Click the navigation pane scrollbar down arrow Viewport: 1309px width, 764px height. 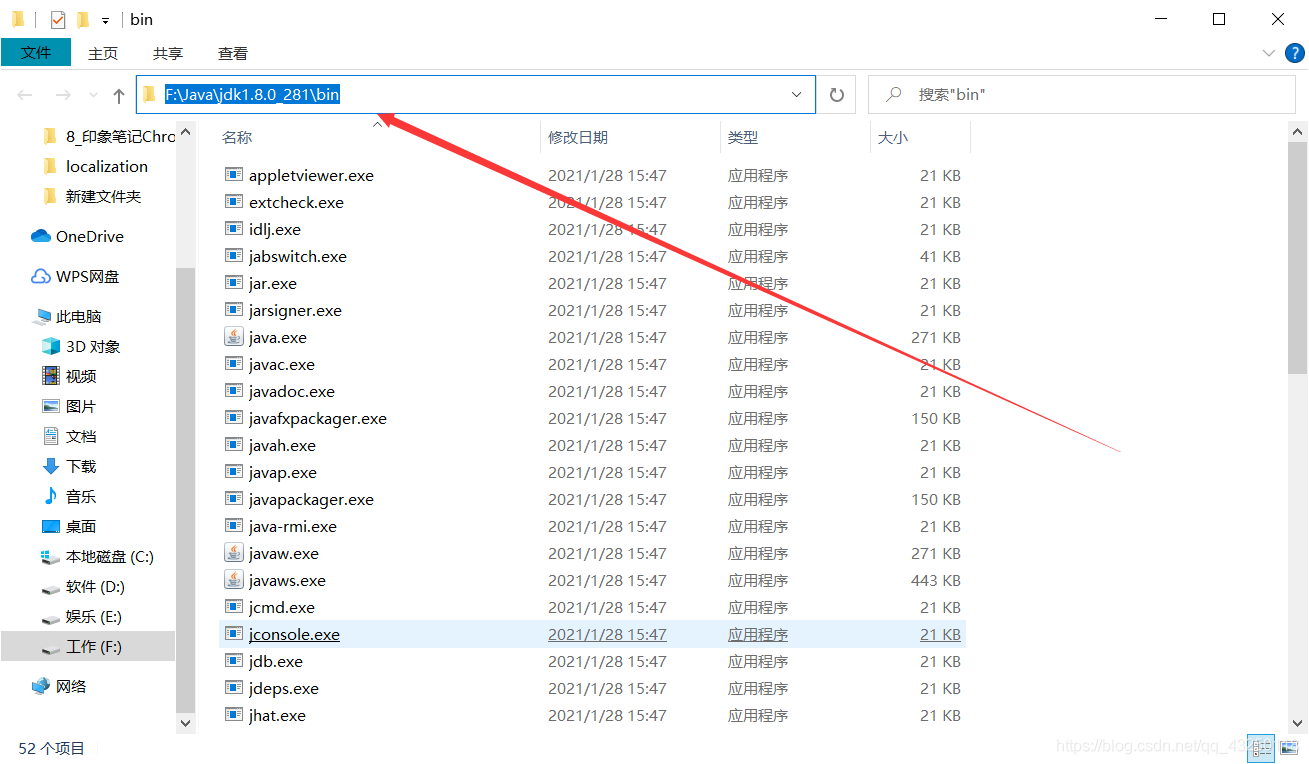coord(185,722)
